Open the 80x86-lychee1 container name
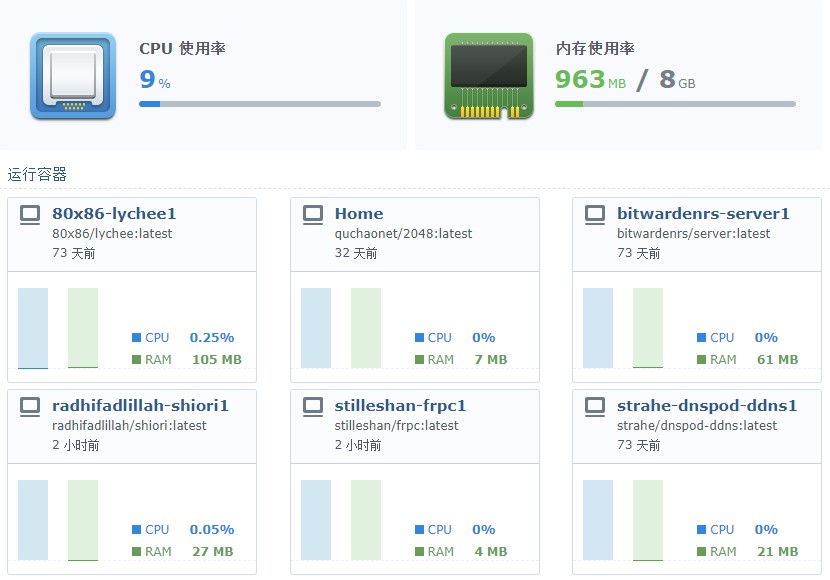830x580 pixels. 114,213
